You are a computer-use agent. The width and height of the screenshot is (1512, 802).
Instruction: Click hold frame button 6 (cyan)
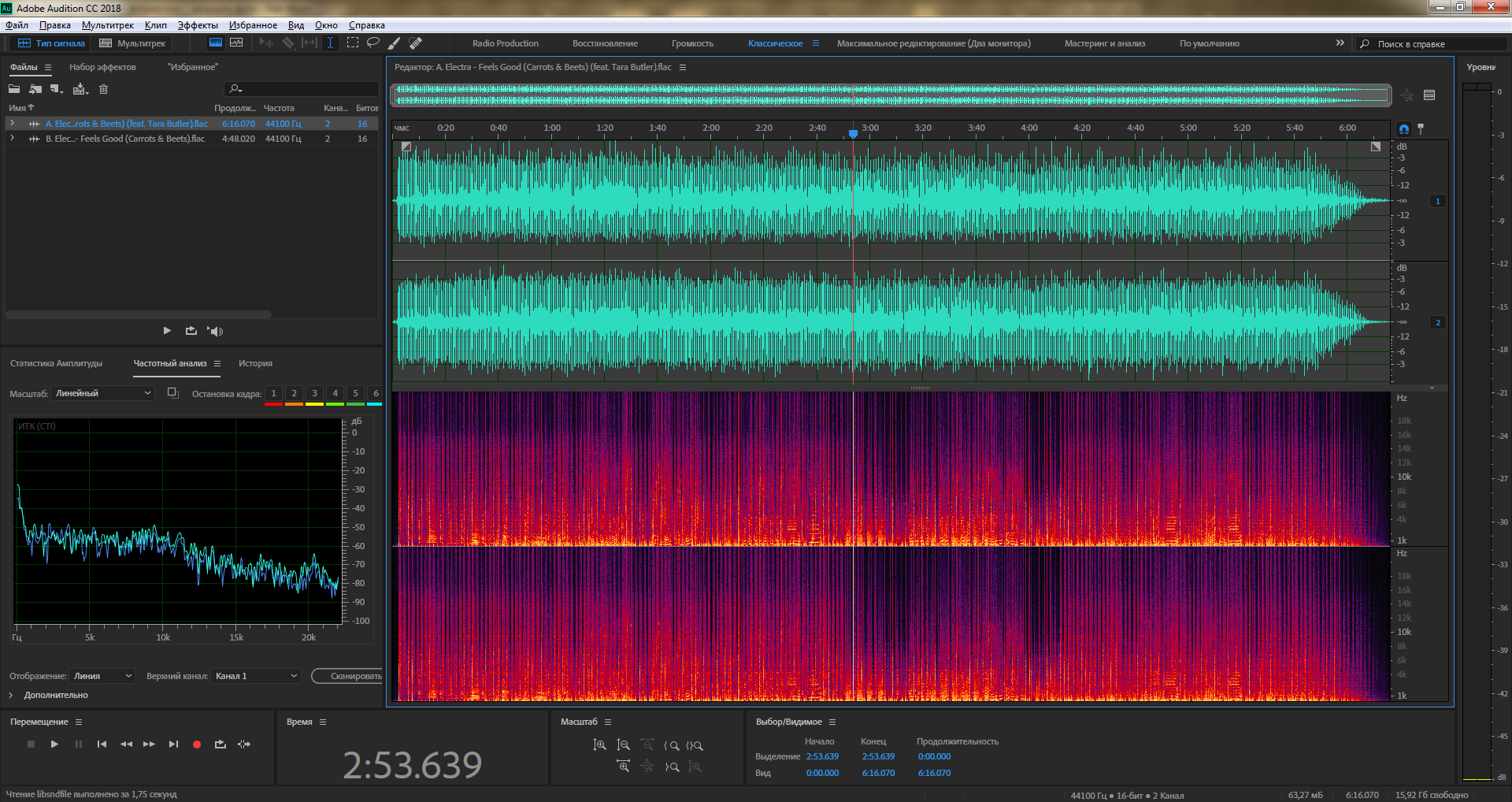(x=376, y=395)
